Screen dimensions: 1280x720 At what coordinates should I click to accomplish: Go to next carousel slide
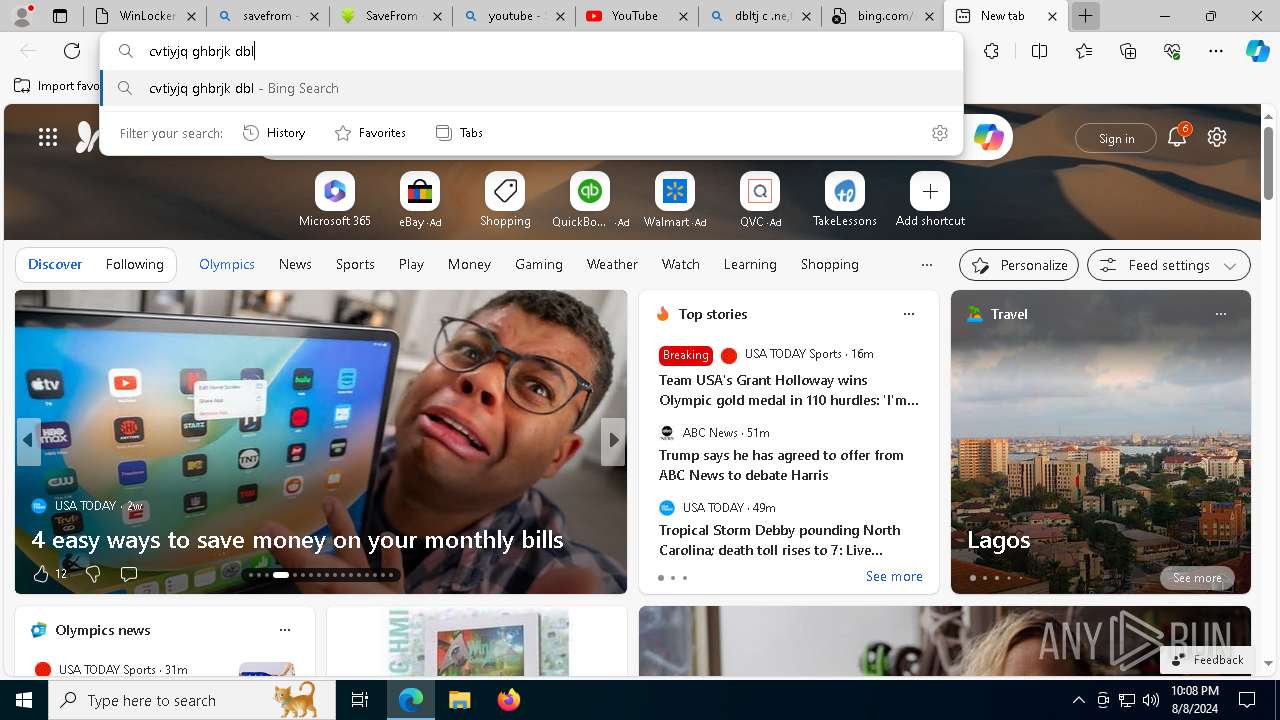click(x=613, y=440)
